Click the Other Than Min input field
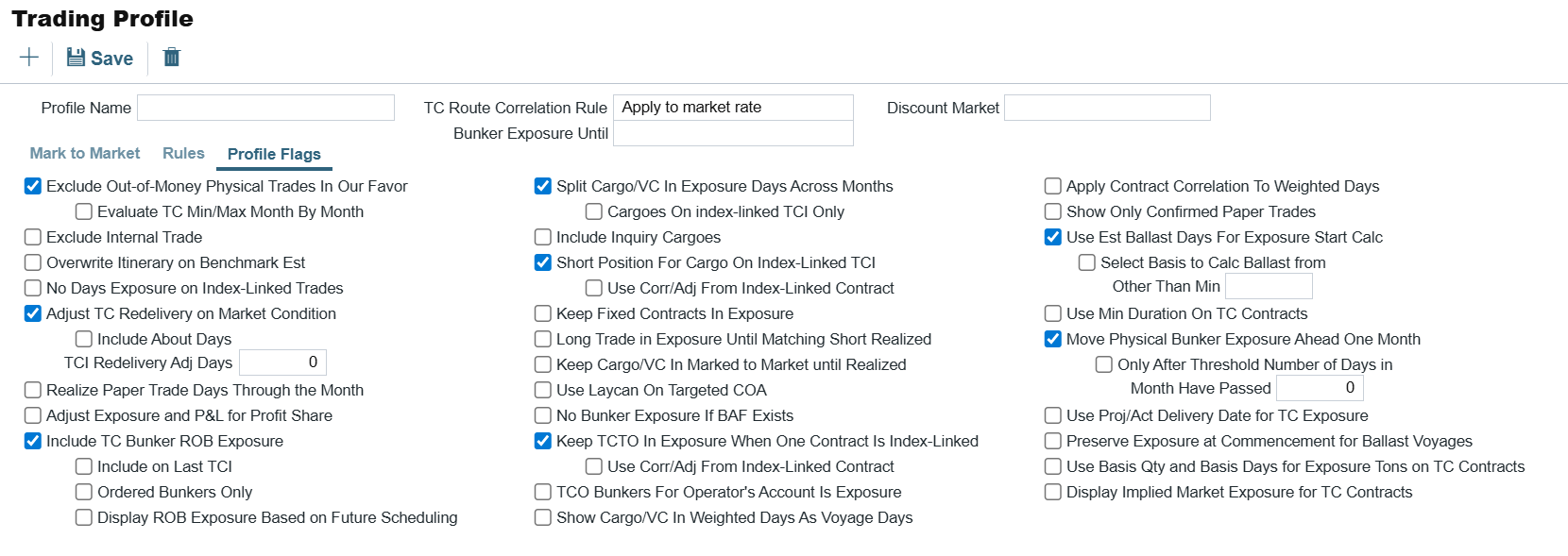1568x556 pixels. [1269, 286]
